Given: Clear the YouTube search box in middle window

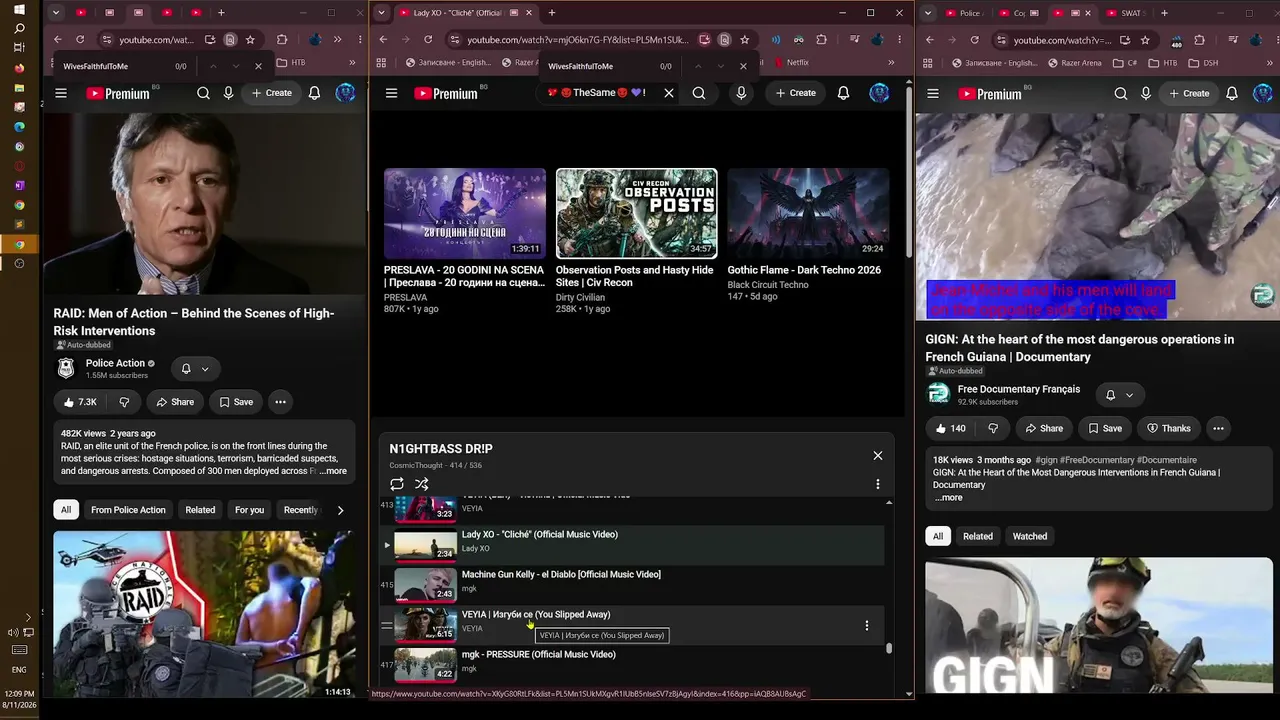Looking at the screenshot, I should (x=669, y=93).
